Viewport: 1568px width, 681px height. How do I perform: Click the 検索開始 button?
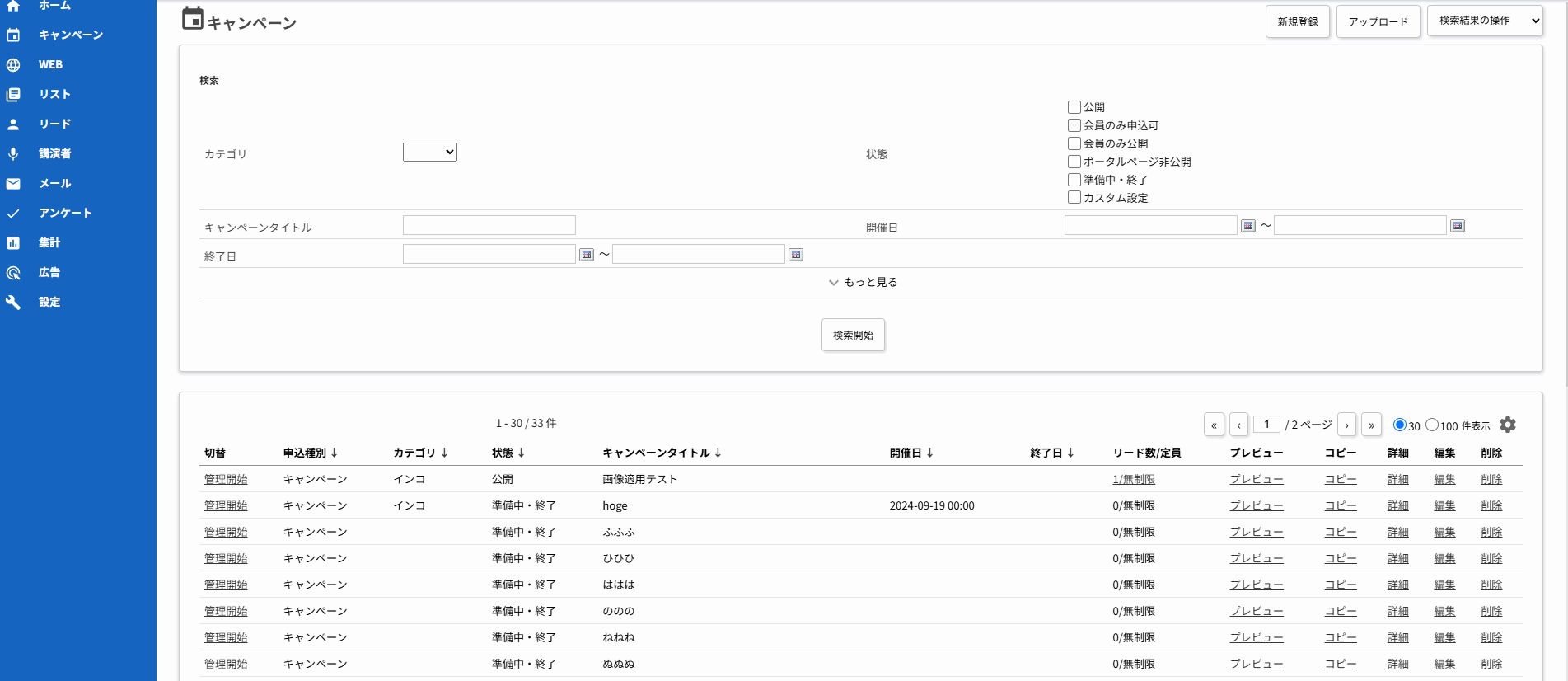853,335
